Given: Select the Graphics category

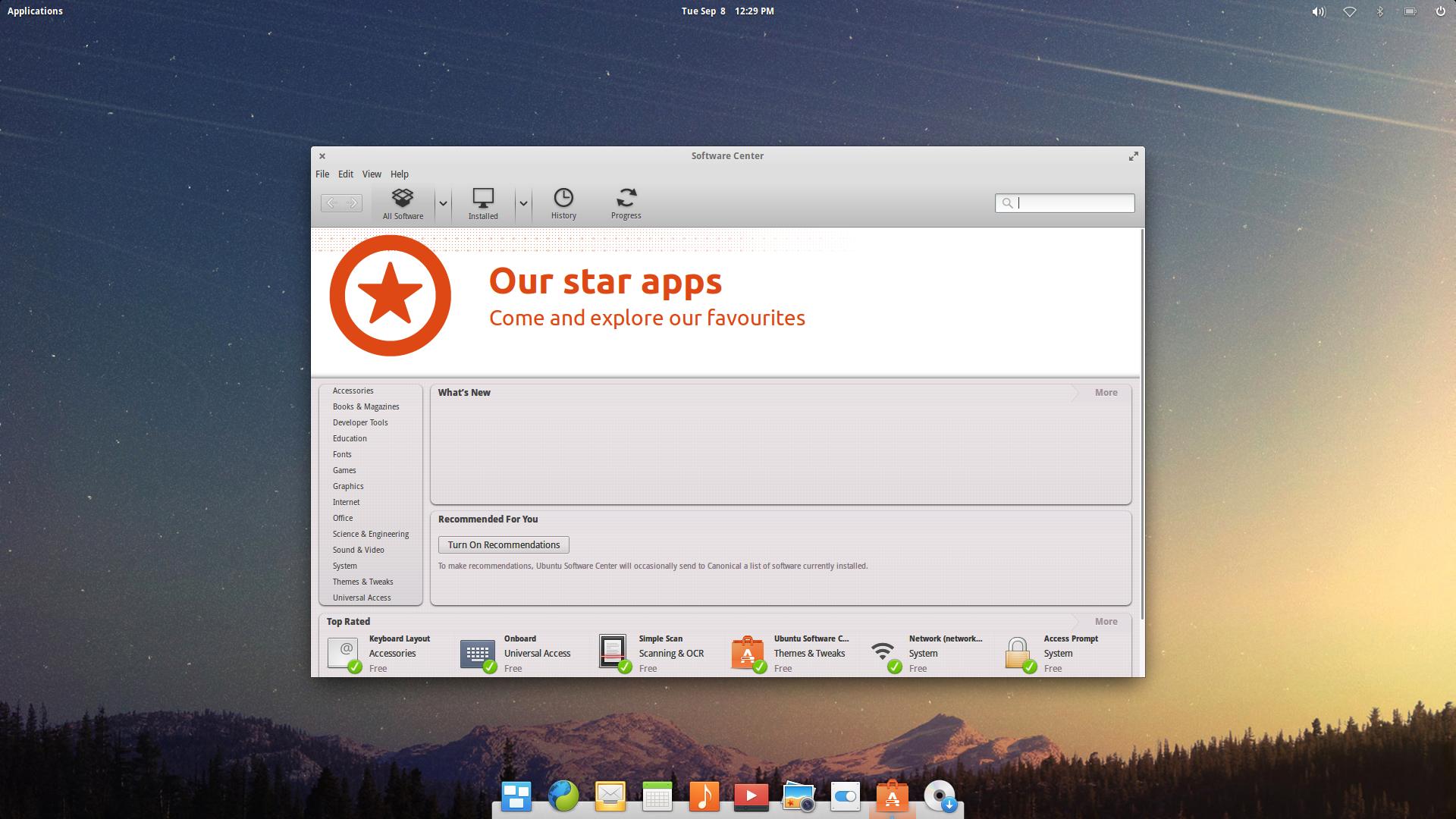Looking at the screenshot, I should coord(348,486).
